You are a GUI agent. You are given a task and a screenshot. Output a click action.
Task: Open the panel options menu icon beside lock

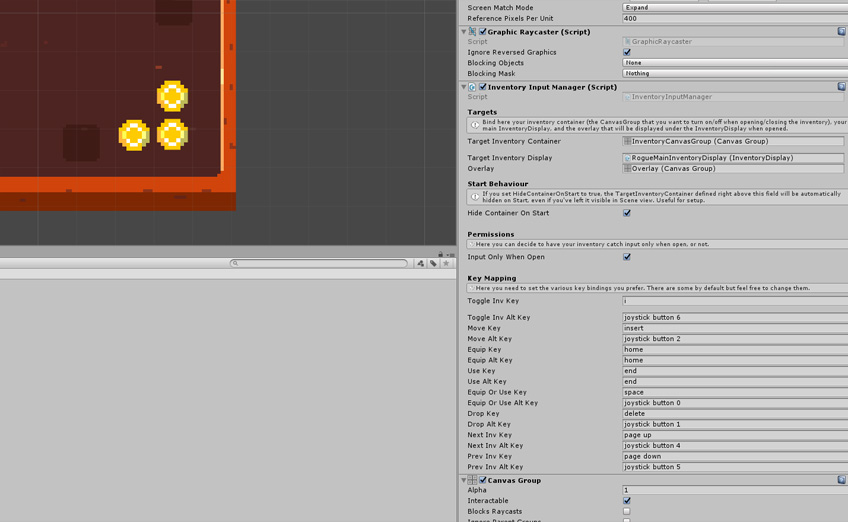(450, 255)
